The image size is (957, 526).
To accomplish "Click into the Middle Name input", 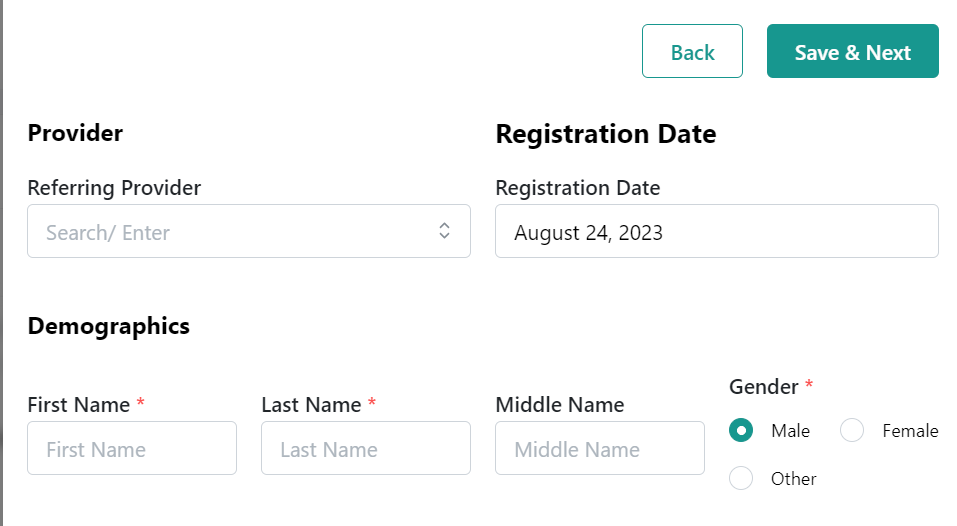I will pyautogui.click(x=599, y=448).
